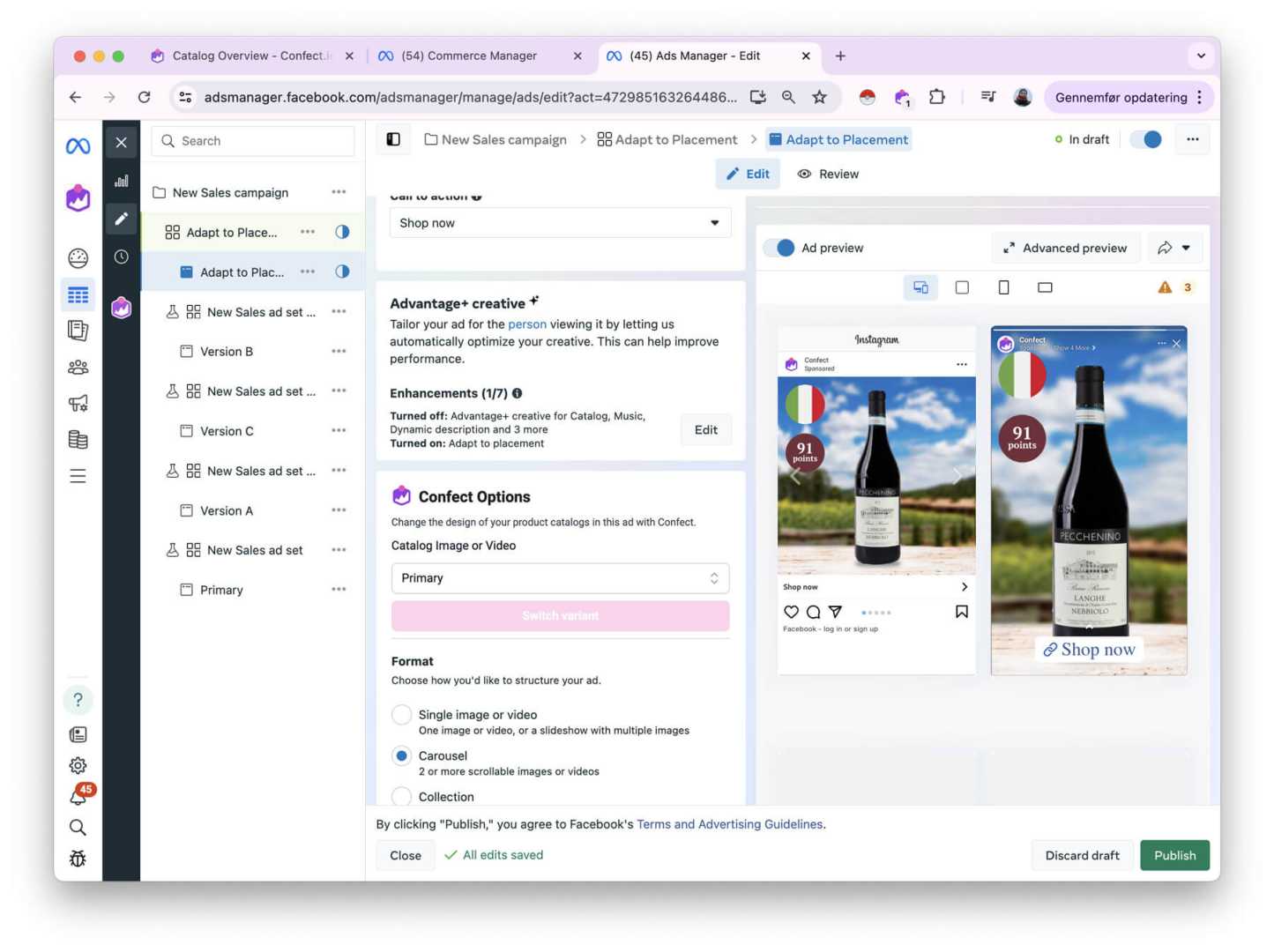
Task: Click Adapt to Placement ad set breadcrumb
Action: coord(667,139)
